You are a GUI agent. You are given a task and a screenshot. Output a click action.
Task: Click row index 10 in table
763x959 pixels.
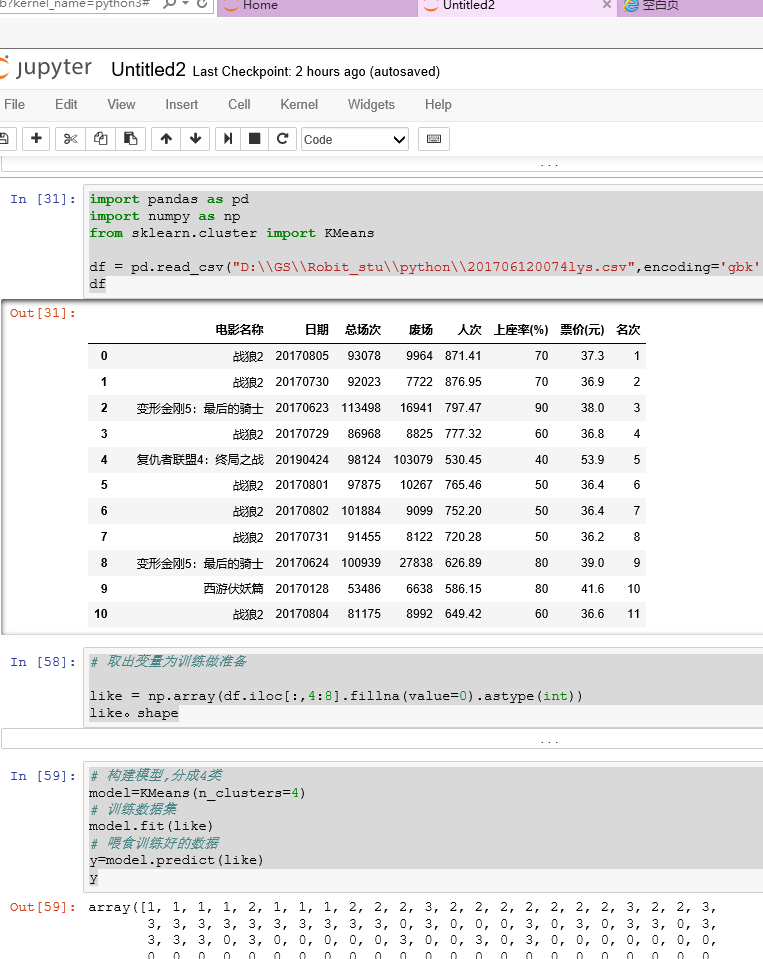tap(101, 613)
